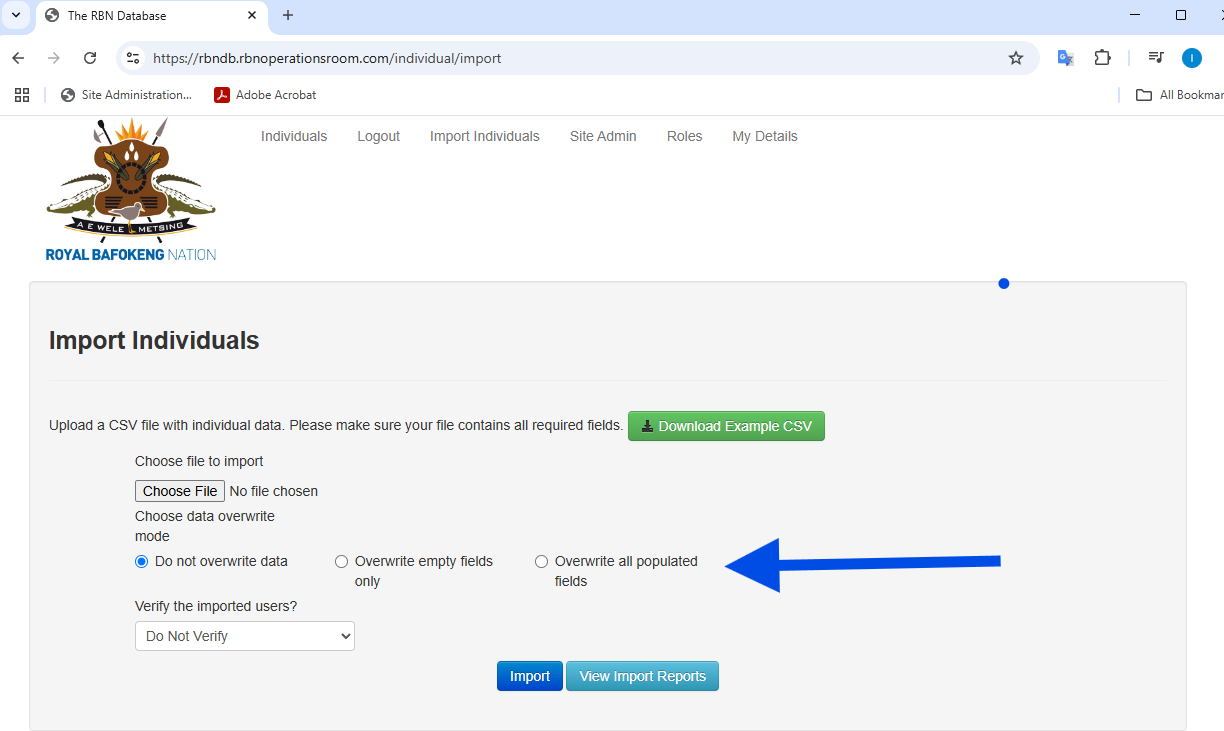Choose "Overwrite all populated fields" option
The height and width of the screenshot is (731, 1224).
point(542,562)
